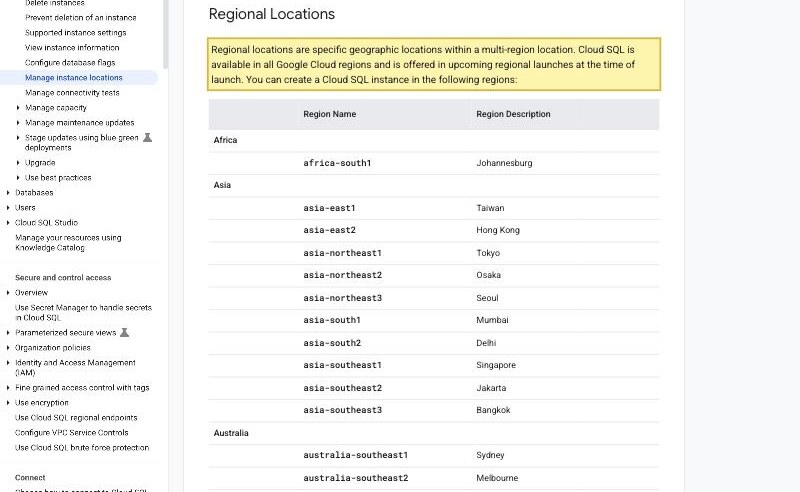Expand Cloud SQL Studio section
Screen dimensions: 800x492
8,223
